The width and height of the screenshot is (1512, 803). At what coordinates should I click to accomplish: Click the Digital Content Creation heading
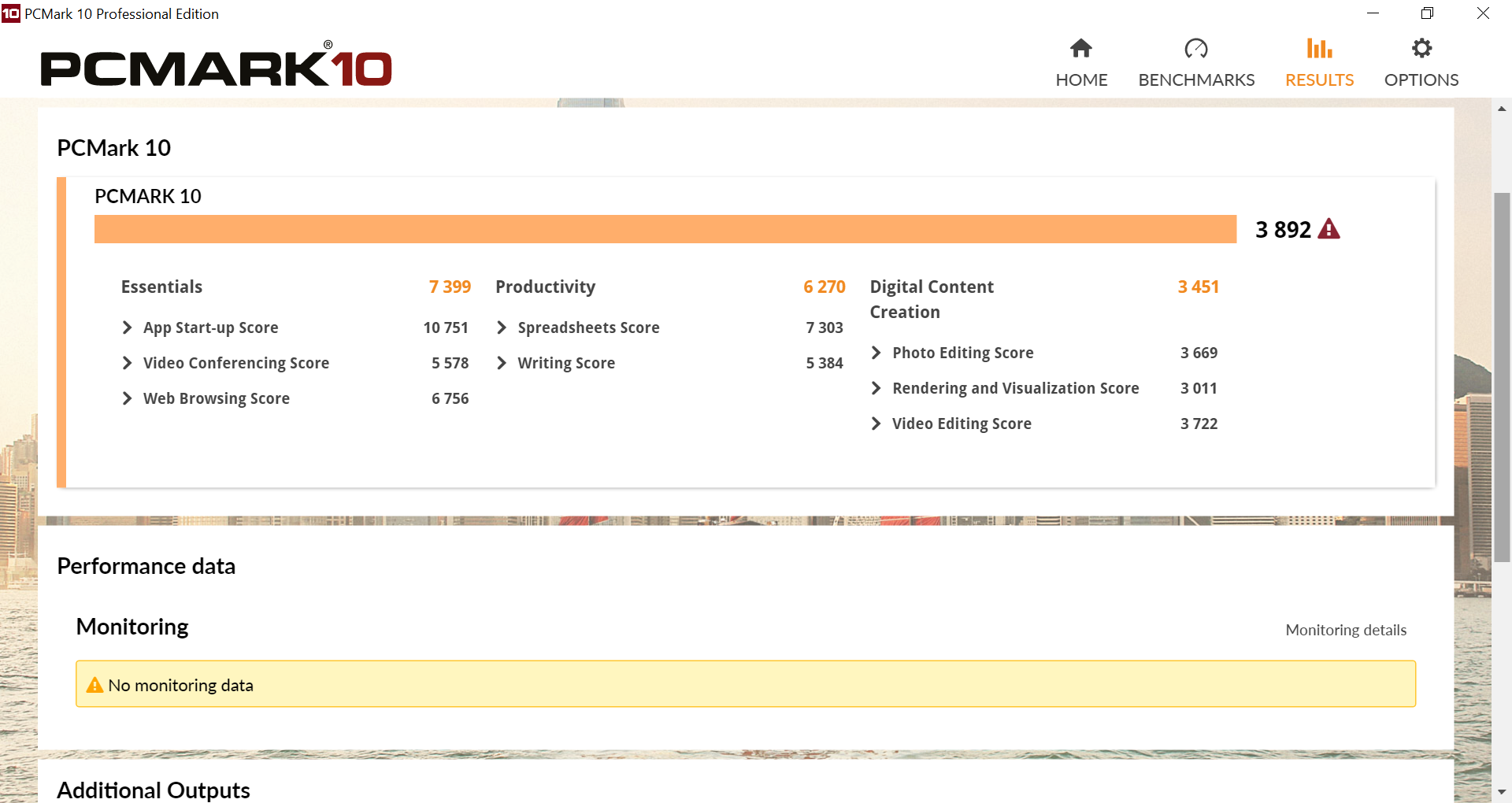[932, 299]
